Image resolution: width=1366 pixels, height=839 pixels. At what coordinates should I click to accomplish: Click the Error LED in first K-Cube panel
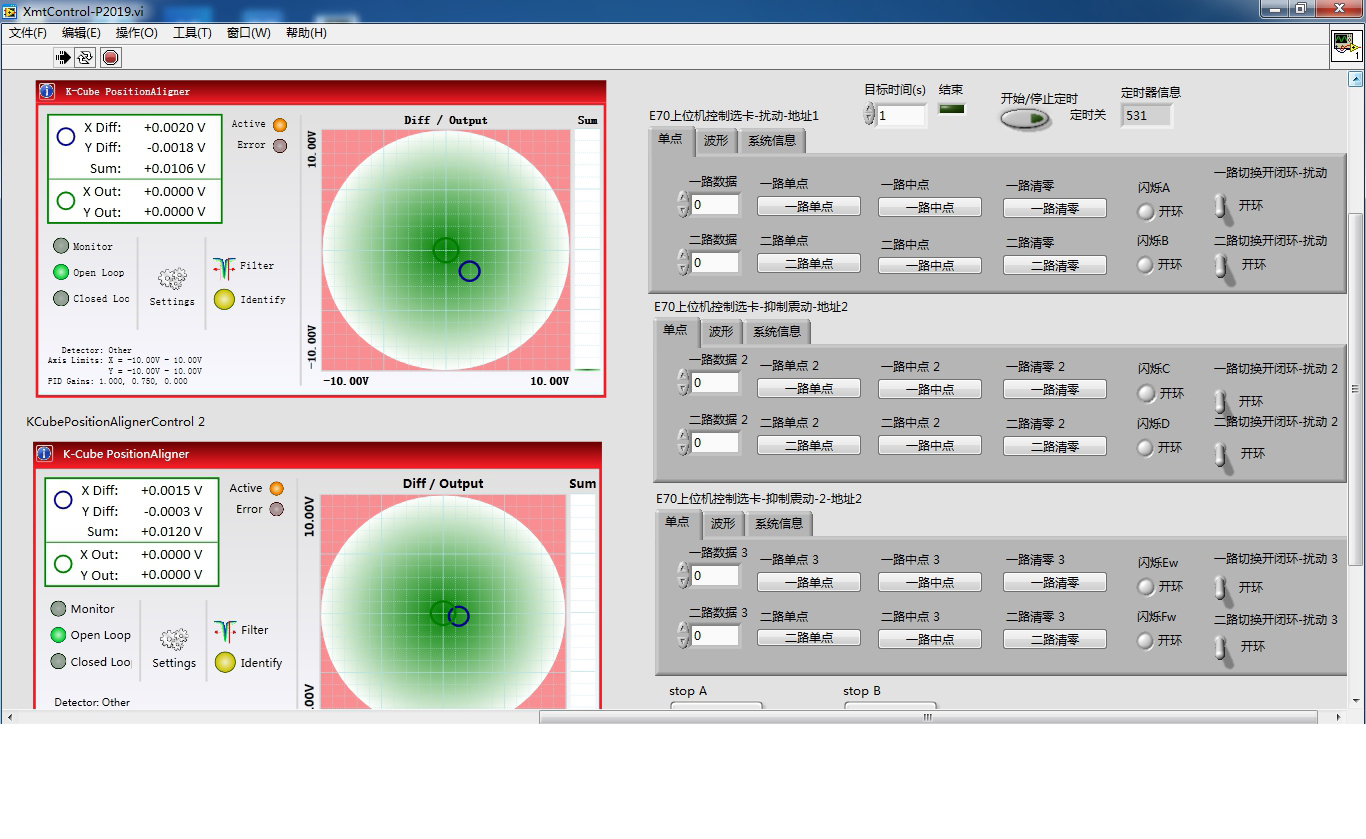click(280, 146)
